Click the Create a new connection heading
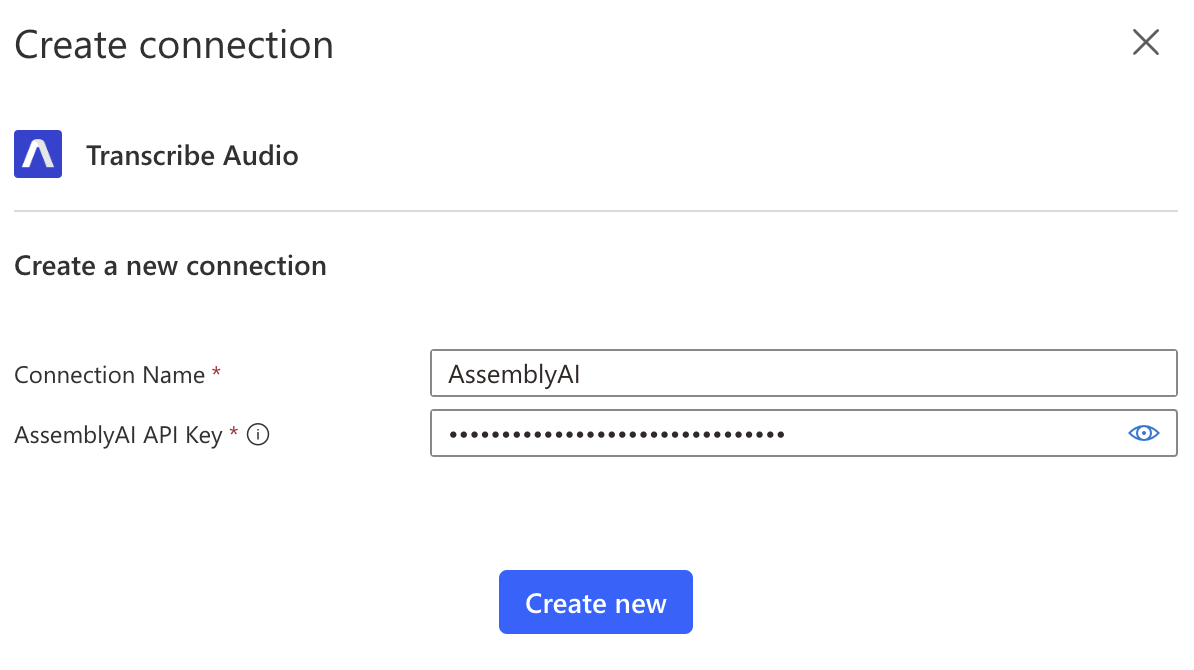The image size is (1194, 670). click(x=170, y=266)
